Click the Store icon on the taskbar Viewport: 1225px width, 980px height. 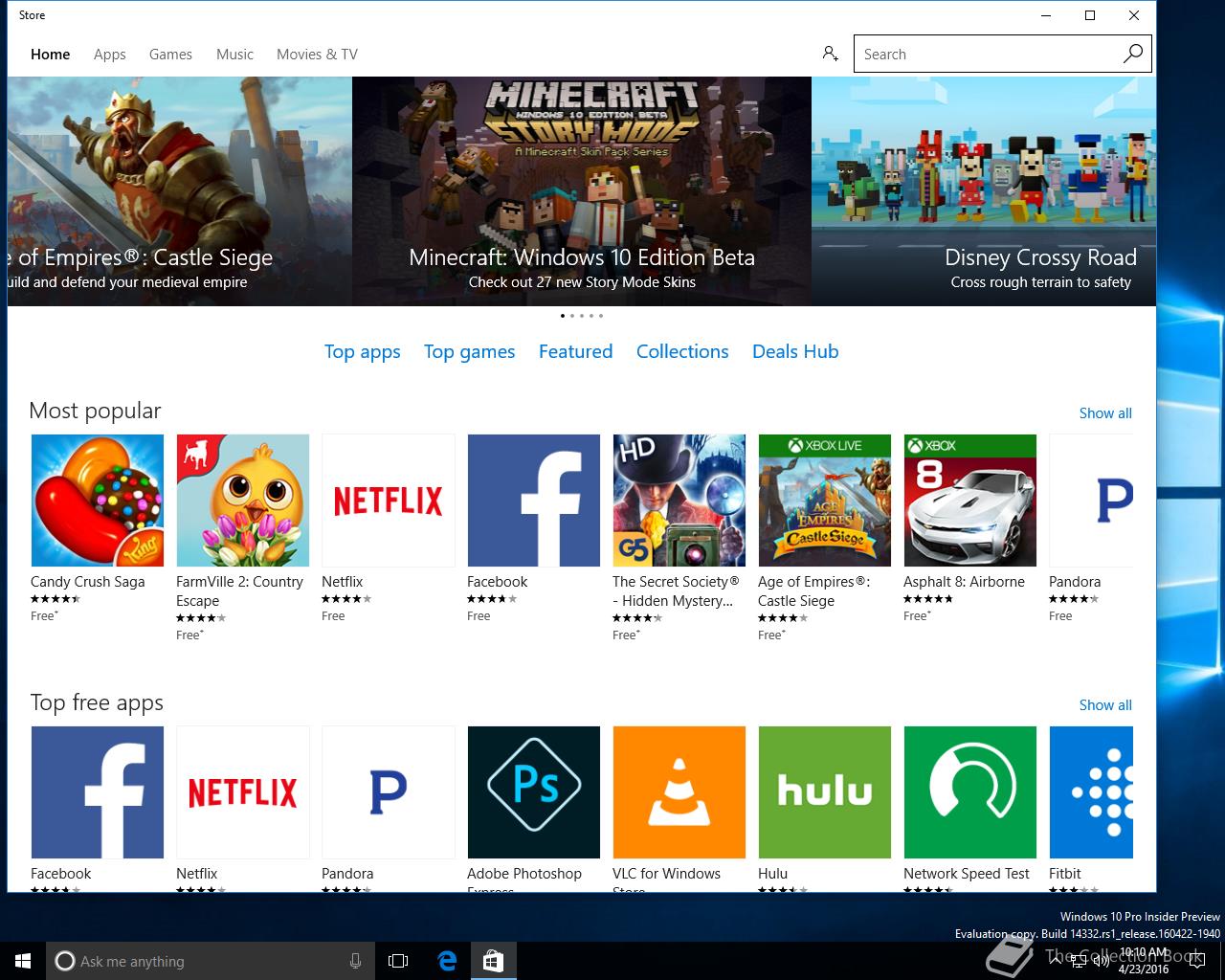493,961
